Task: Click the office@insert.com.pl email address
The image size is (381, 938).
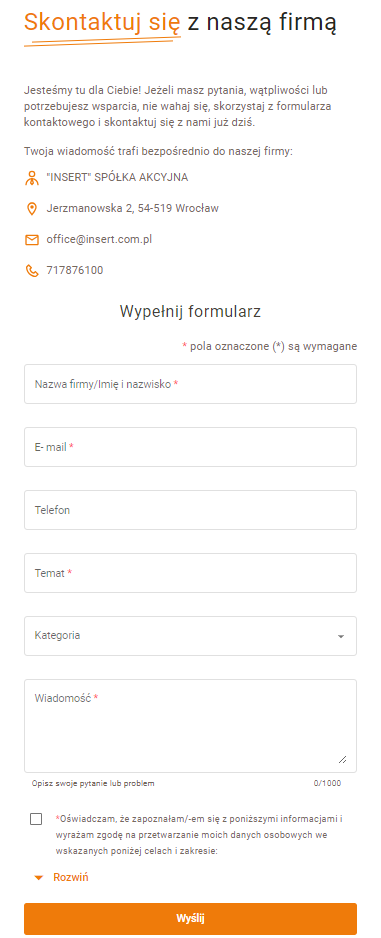Action: (99, 240)
